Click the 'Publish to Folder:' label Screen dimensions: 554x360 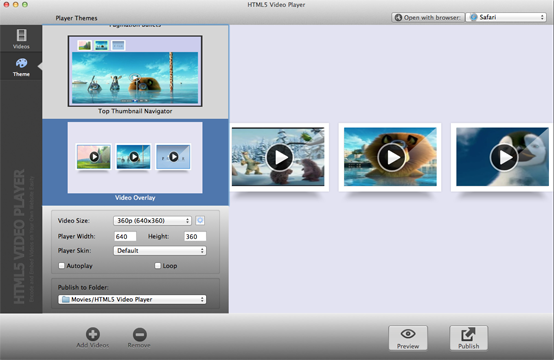click(x=83, y=287)
